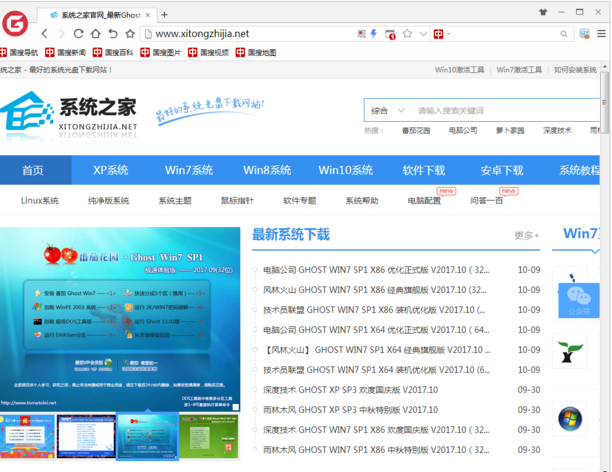Reload the page with the refresh icon

coord(78,34)
